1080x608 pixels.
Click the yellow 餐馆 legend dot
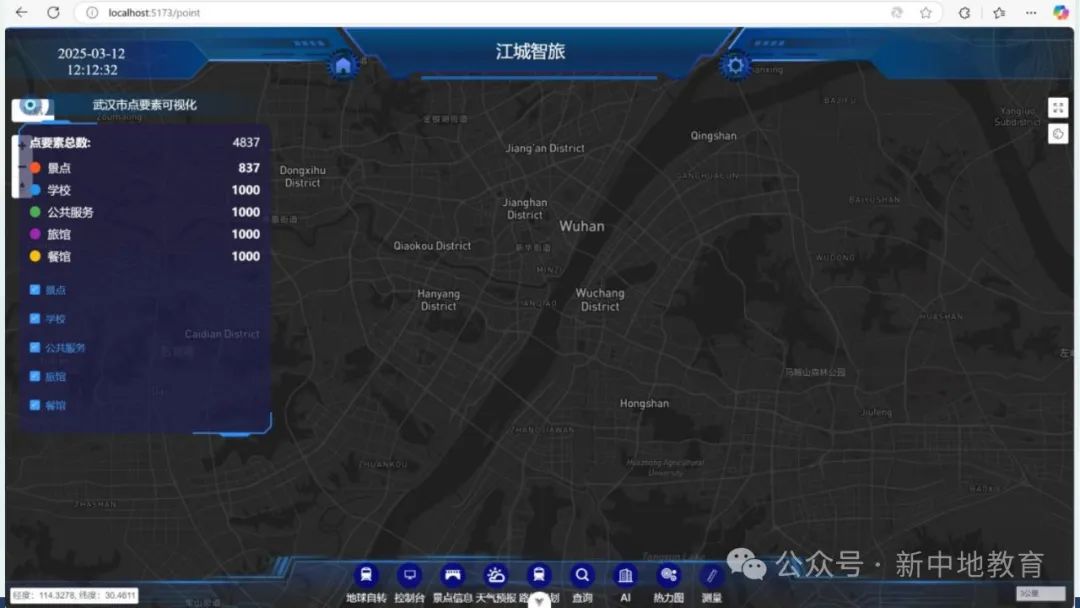[x=35, y=256]
